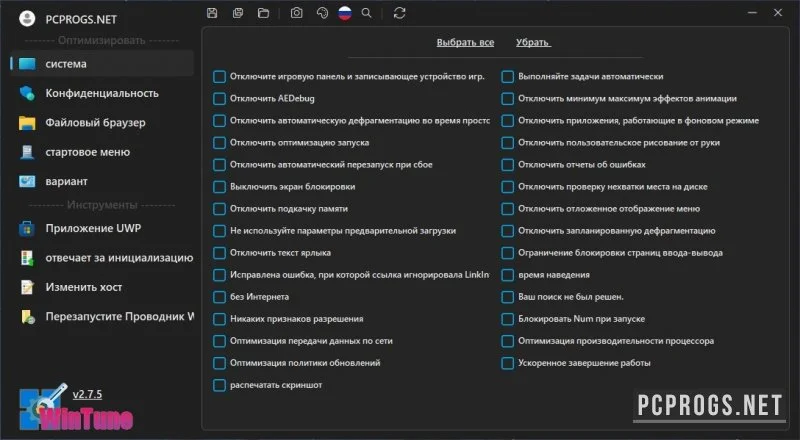Screen dimensions: 800x440
Task: Check 'Выключить экран блокировки'
Action: coord(219,187)
